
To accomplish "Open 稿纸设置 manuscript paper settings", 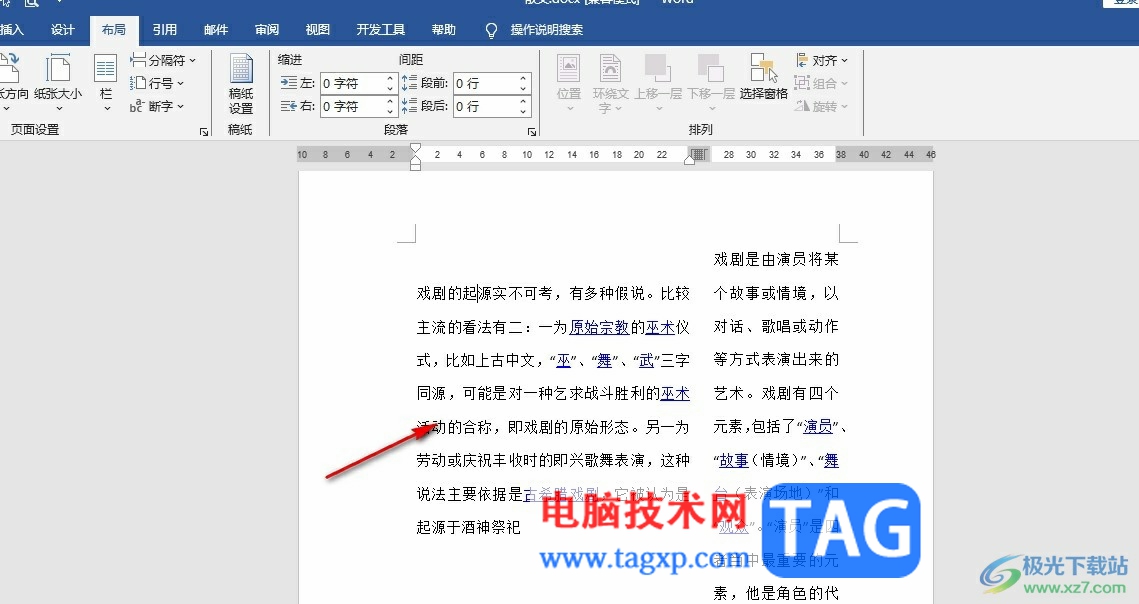I will [x=241, y=84].
